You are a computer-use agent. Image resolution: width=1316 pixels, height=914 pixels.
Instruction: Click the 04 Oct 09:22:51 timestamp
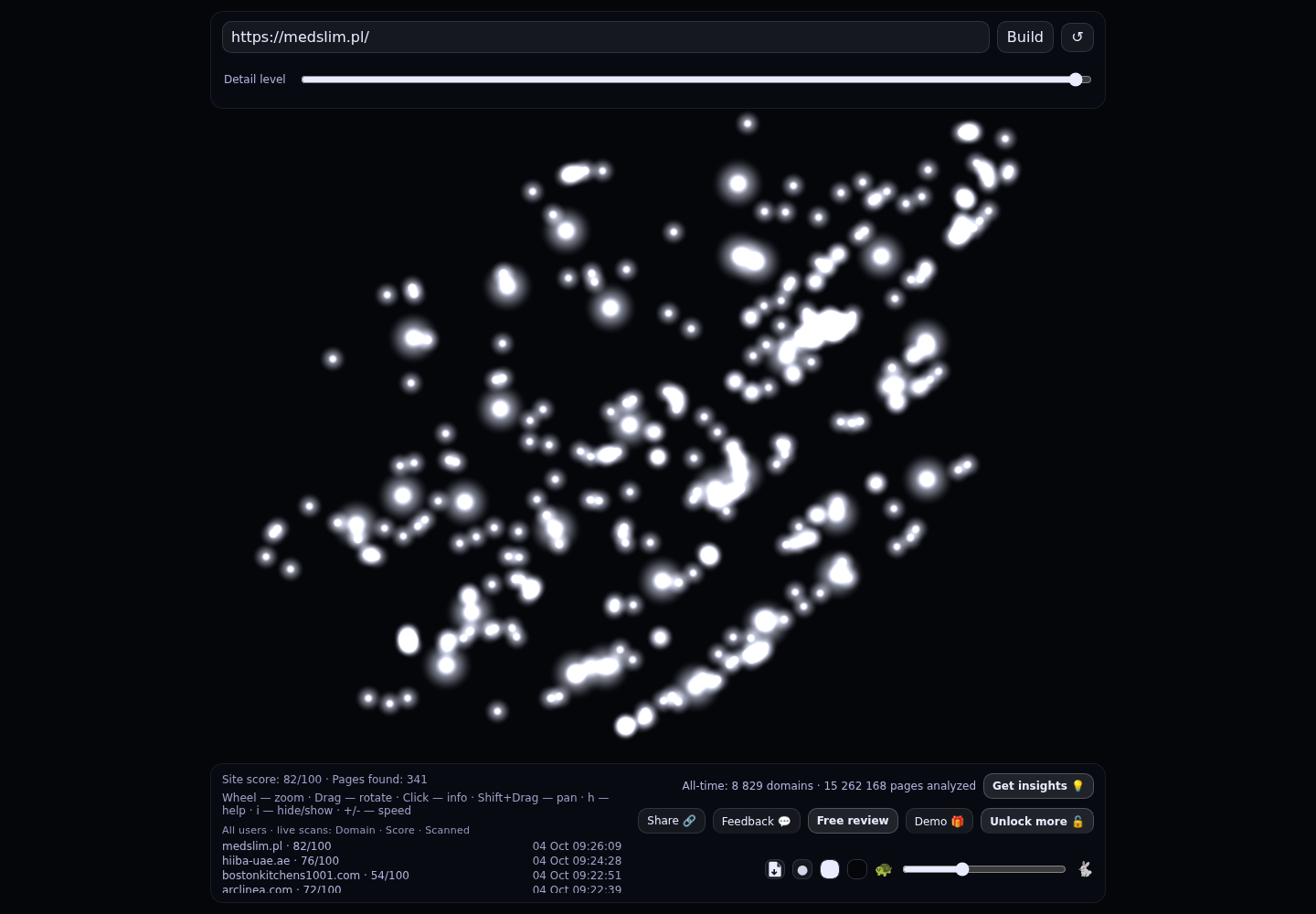(577, 876)
